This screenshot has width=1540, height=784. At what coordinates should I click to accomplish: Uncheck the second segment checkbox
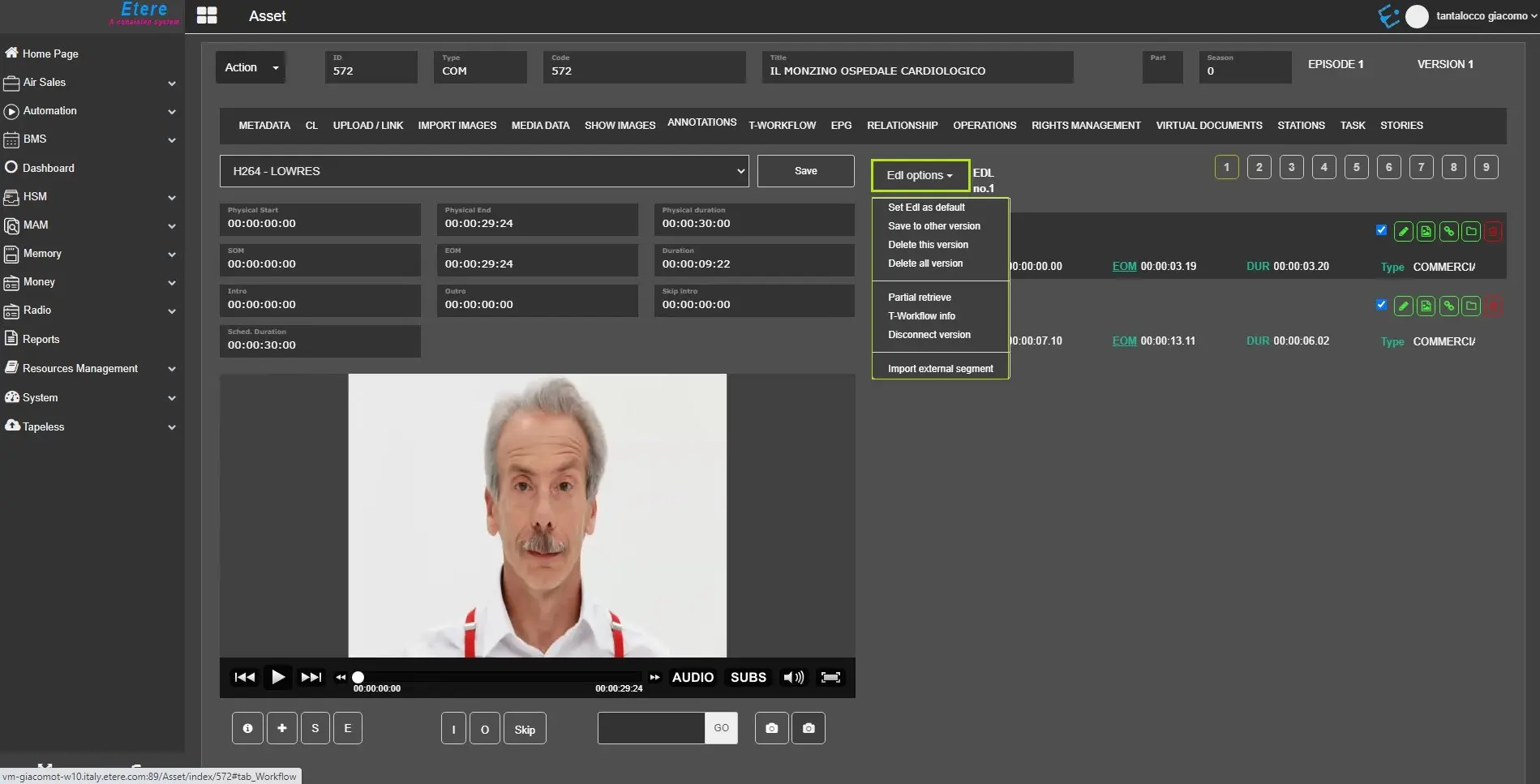coord(1381,305)
